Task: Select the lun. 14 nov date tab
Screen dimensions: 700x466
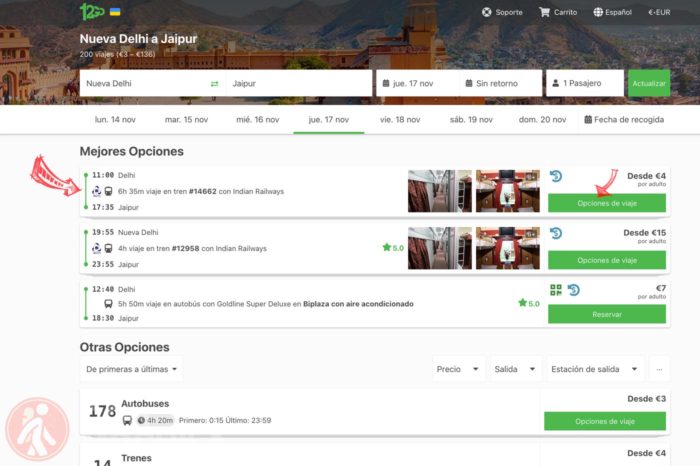Action: coord(115,120)
